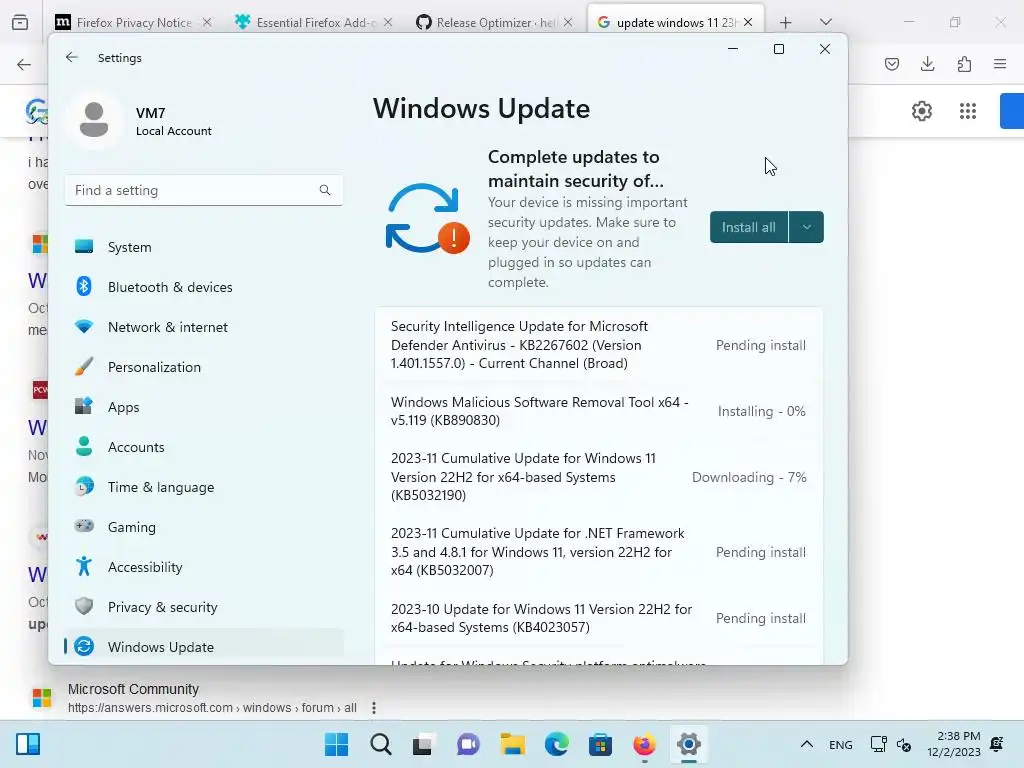
Task: Open Microsoft Community result options menu
Action: 374,707
